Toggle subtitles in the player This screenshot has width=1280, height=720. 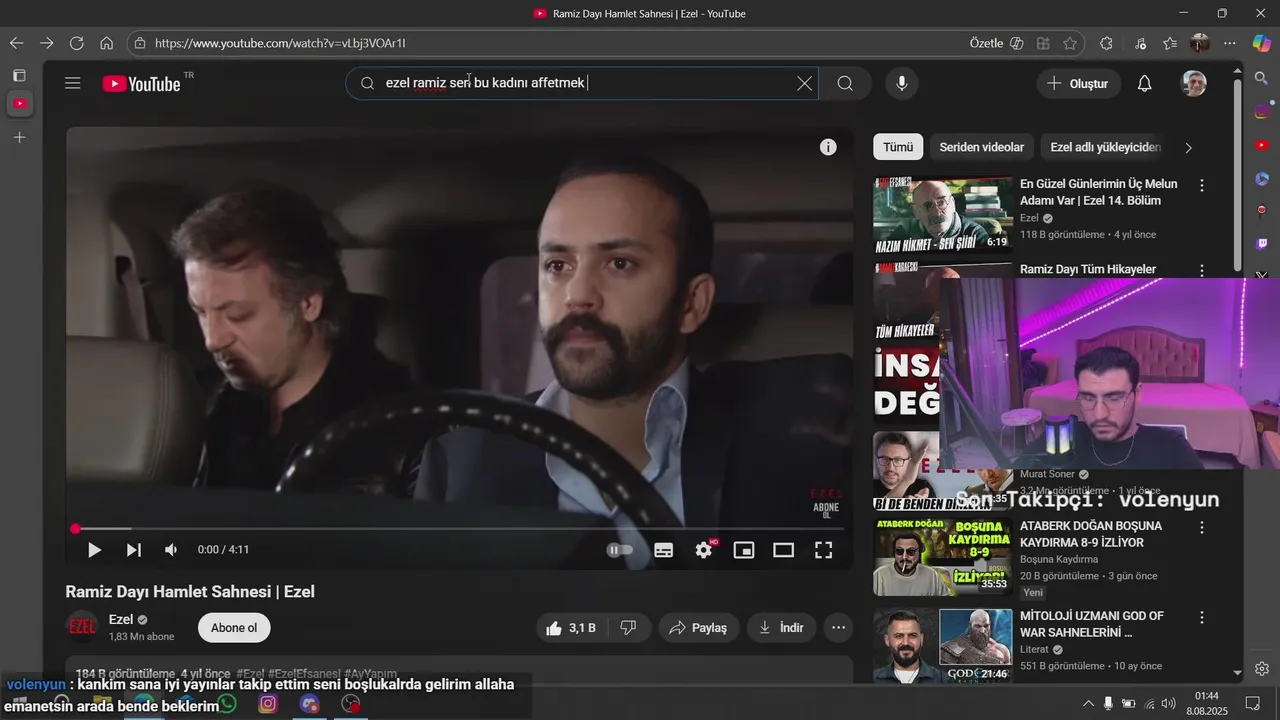(664, 550)
